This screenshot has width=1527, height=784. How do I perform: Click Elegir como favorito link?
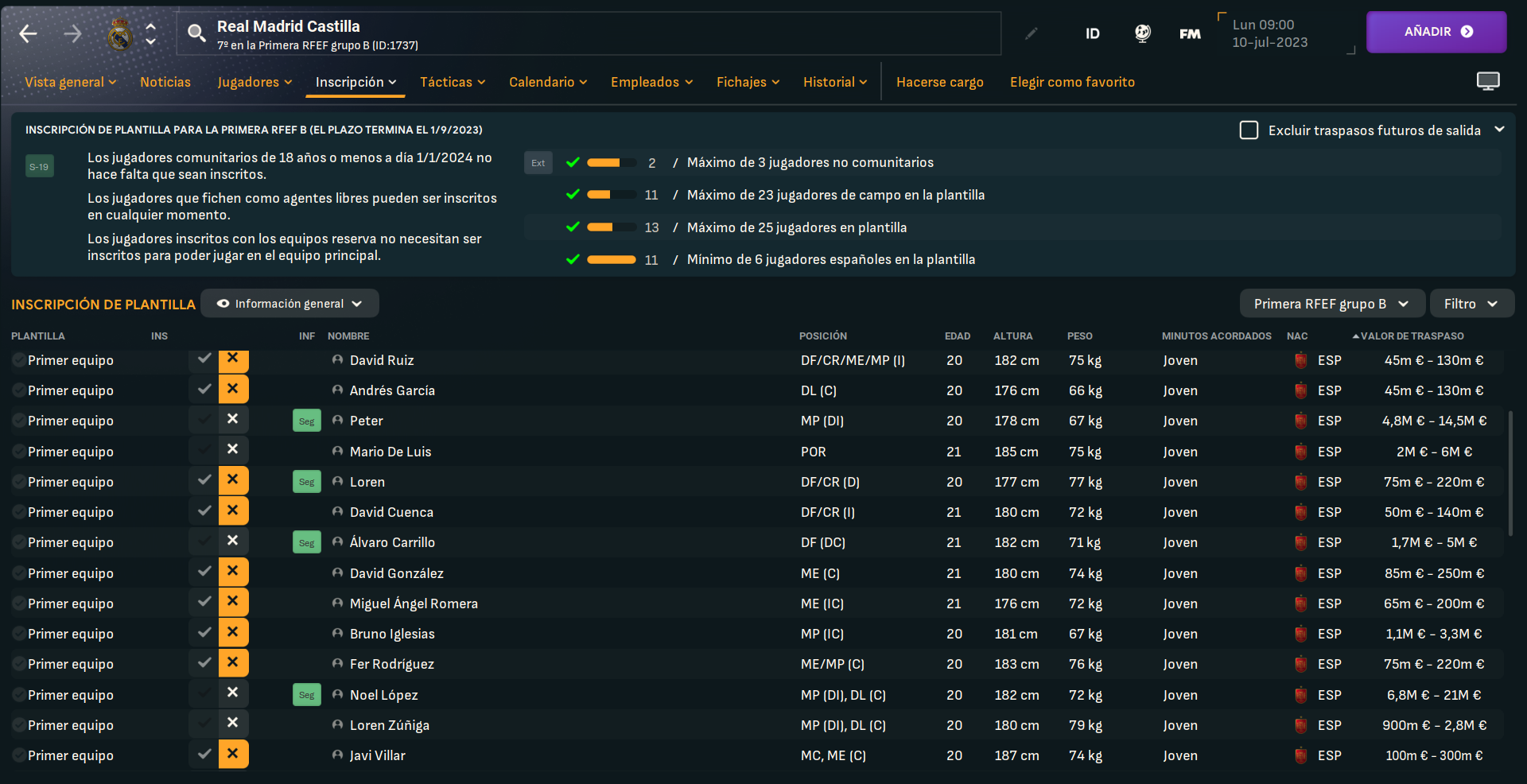(1072, 82)
